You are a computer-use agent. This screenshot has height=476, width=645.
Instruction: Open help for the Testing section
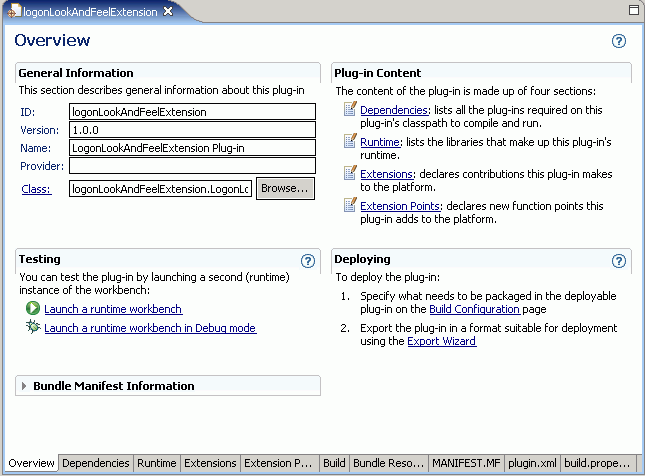click(308, 261)
